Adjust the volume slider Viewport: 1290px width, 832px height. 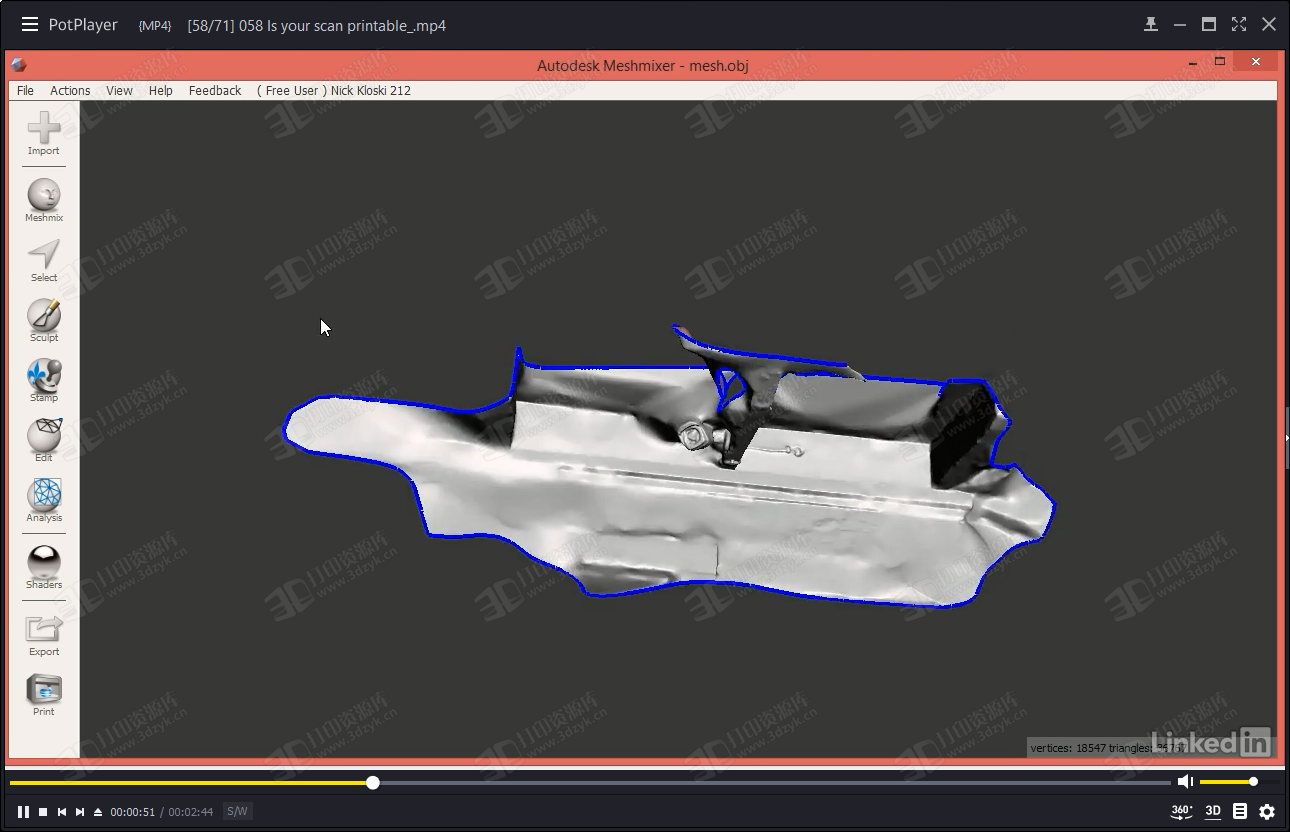(1228, 782)
